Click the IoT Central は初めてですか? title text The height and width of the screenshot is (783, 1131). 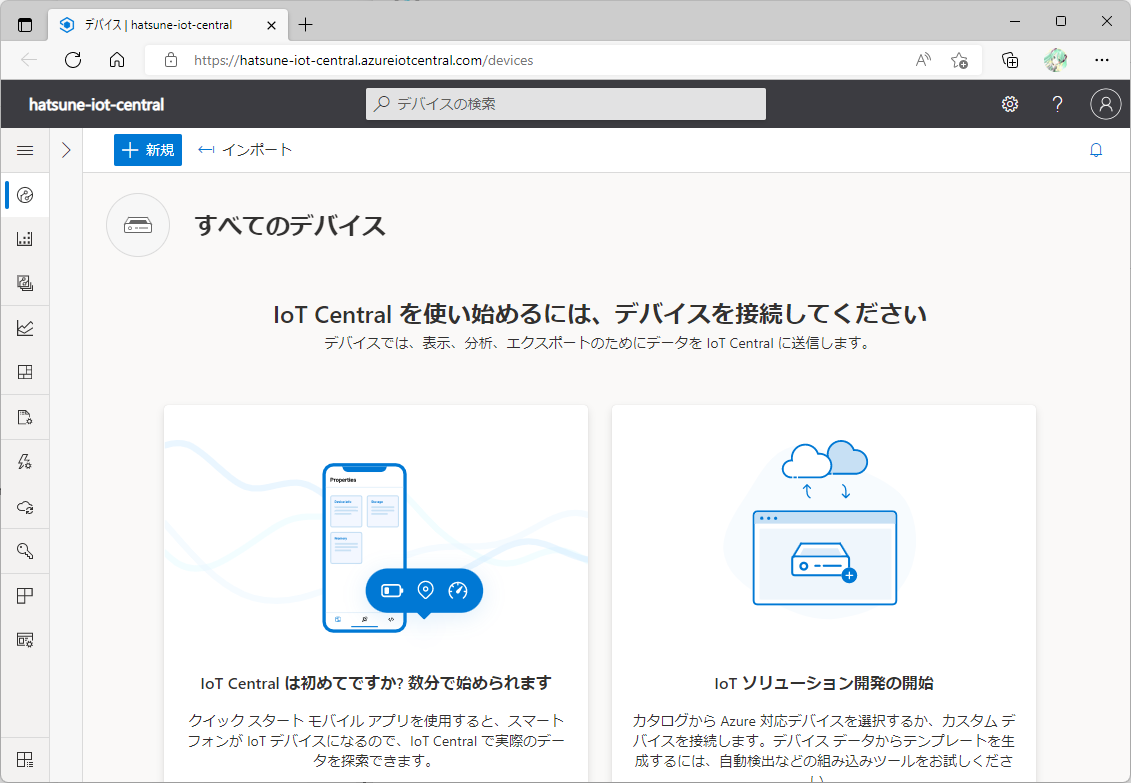point(376,683)
